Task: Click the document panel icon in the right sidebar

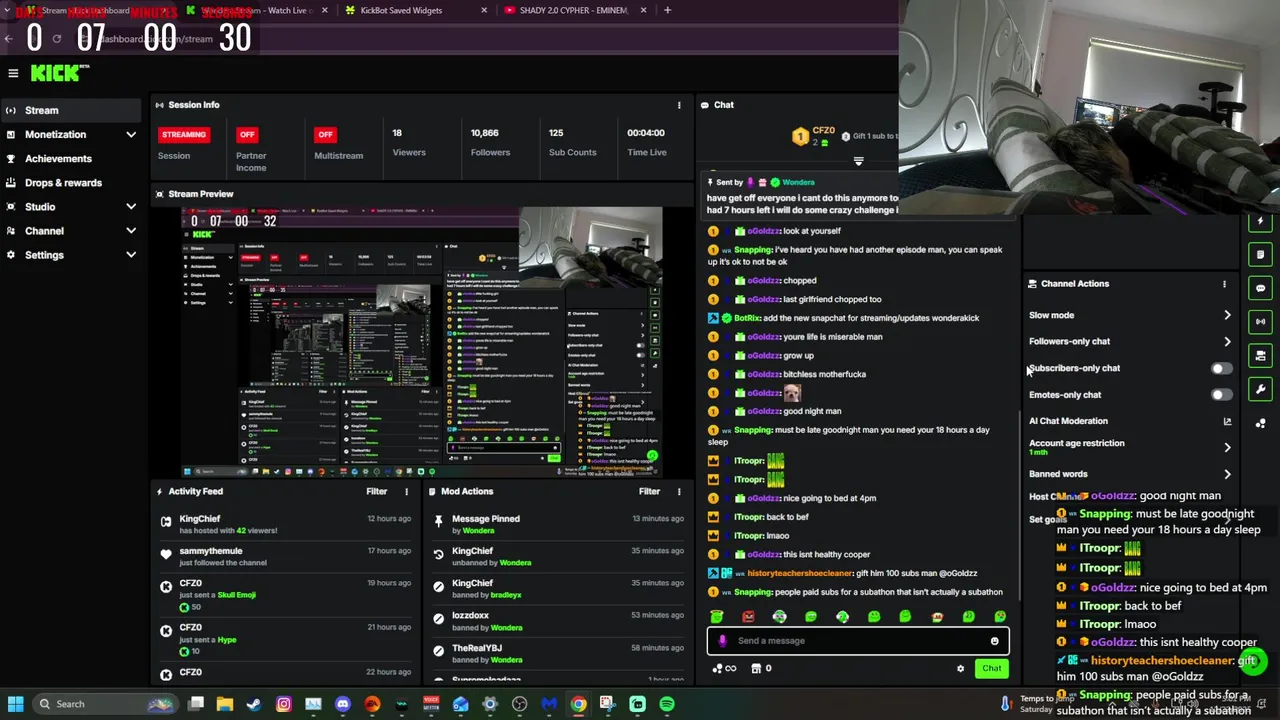Action: click(1261, 255)
